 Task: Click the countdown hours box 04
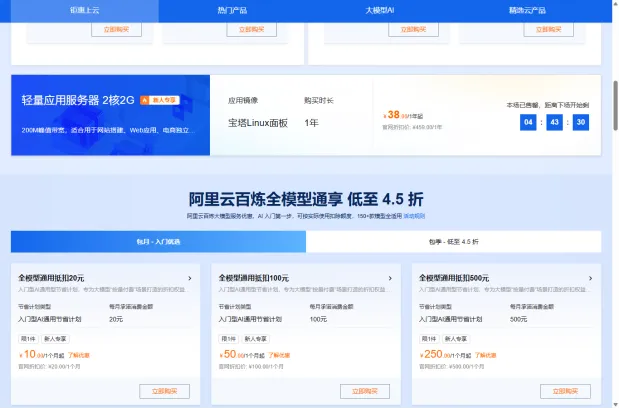528,122
